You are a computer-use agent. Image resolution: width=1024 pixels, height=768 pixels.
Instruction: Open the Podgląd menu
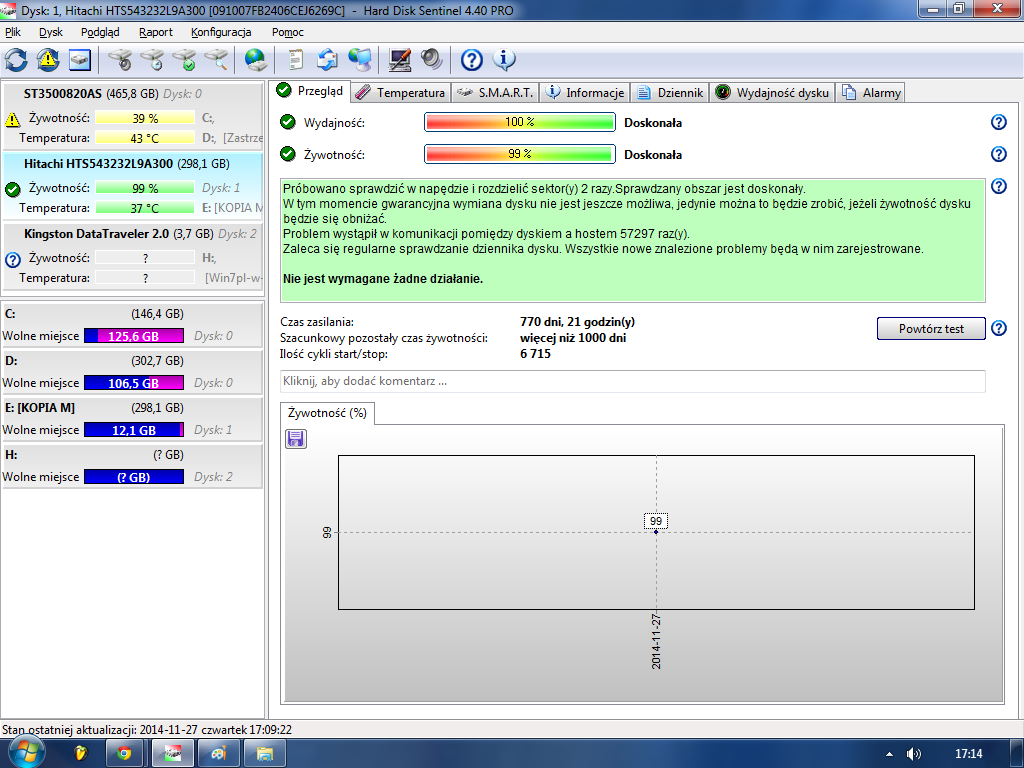100,32
